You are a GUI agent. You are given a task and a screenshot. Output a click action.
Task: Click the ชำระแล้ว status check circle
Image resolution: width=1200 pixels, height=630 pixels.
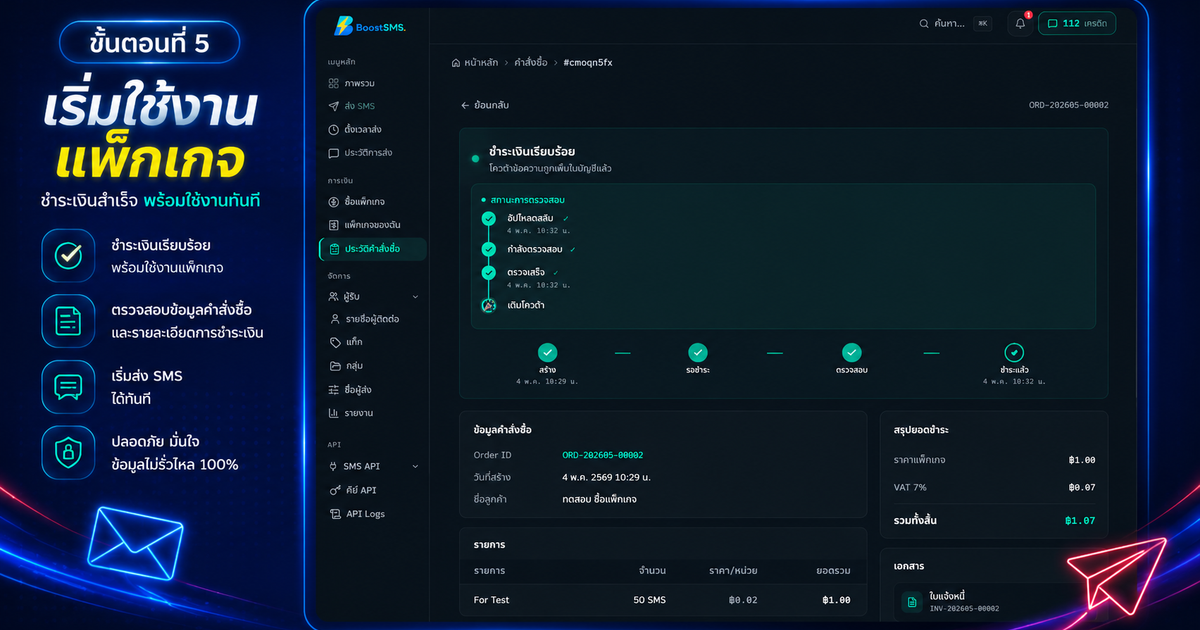1014,352
